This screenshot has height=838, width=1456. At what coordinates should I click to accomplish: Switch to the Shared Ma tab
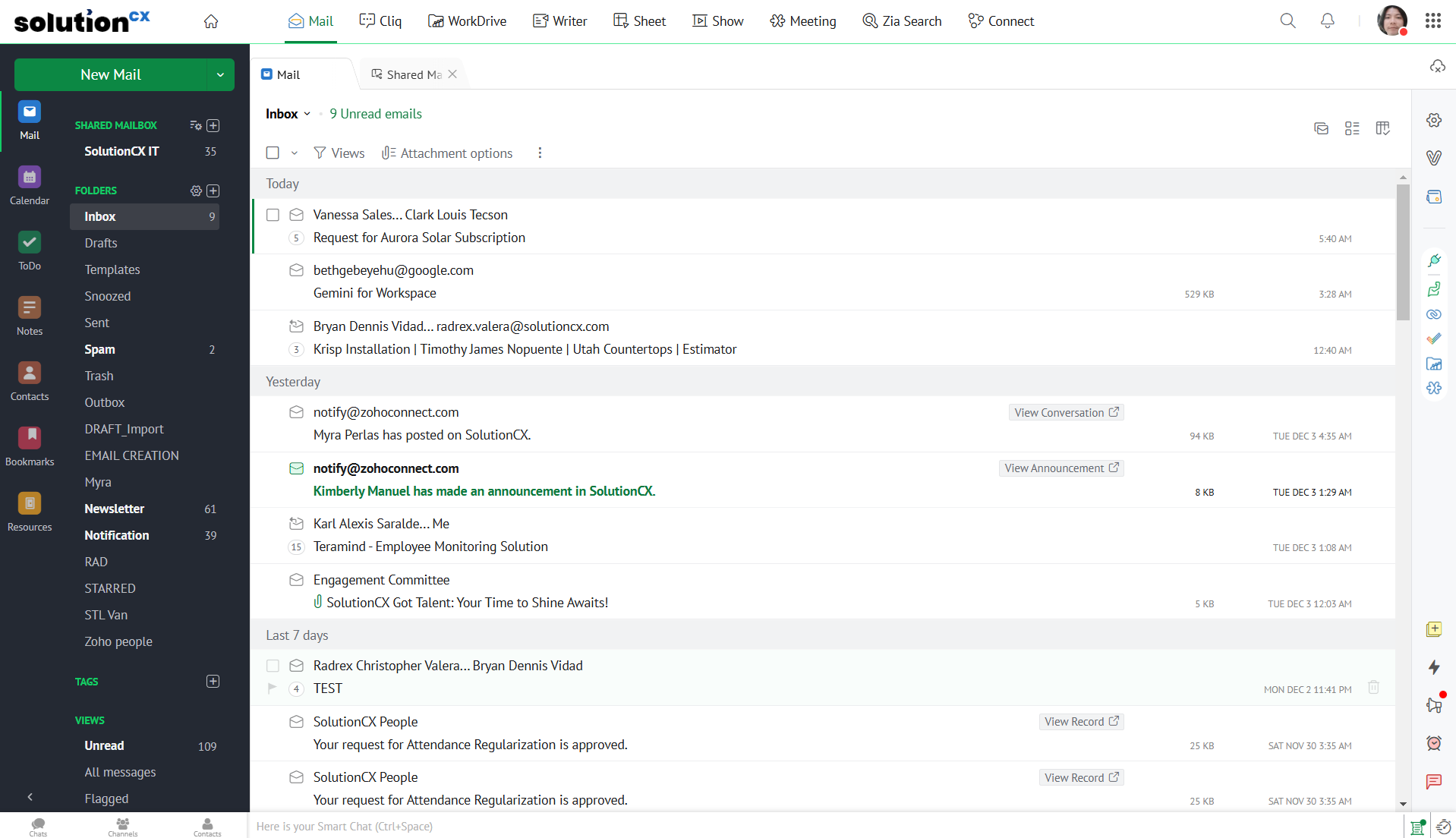point(406,74)
